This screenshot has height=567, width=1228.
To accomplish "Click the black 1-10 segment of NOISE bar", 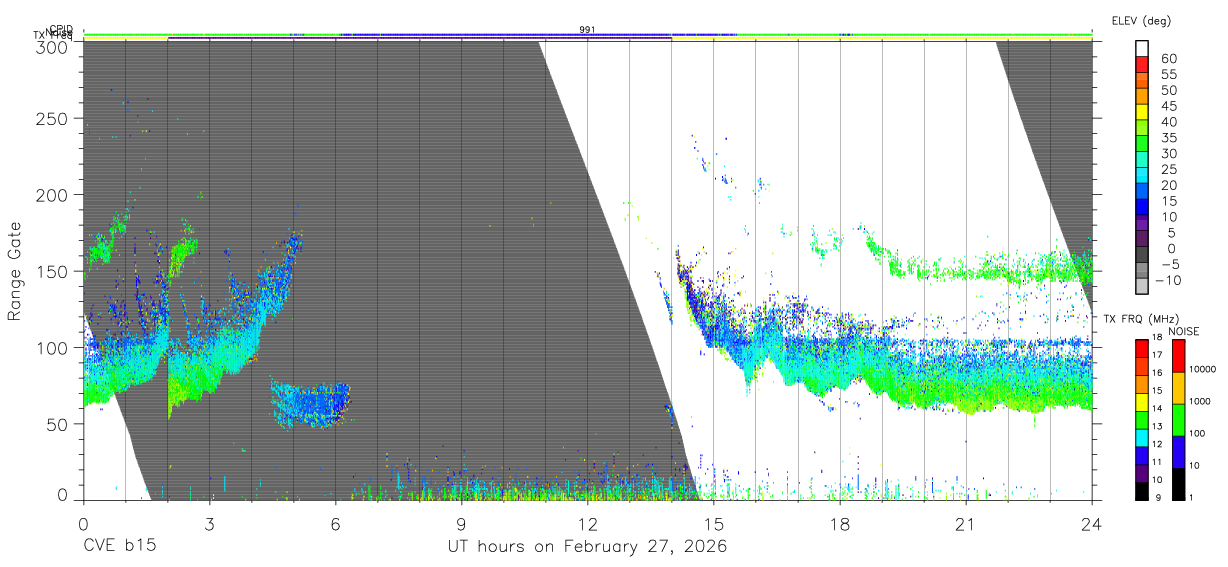I will [1177, 482].
